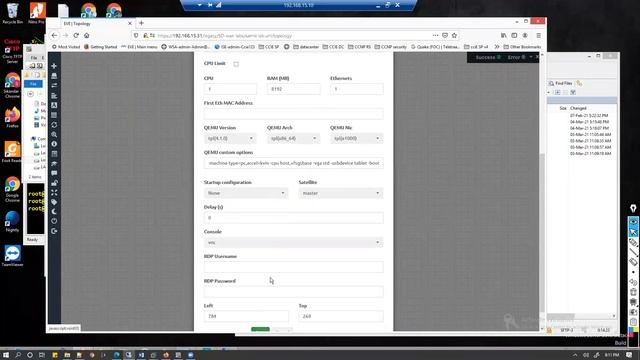Open the Most Visited bookmark
This screenshot has width=640, height=360.
(x=66, y=47)
